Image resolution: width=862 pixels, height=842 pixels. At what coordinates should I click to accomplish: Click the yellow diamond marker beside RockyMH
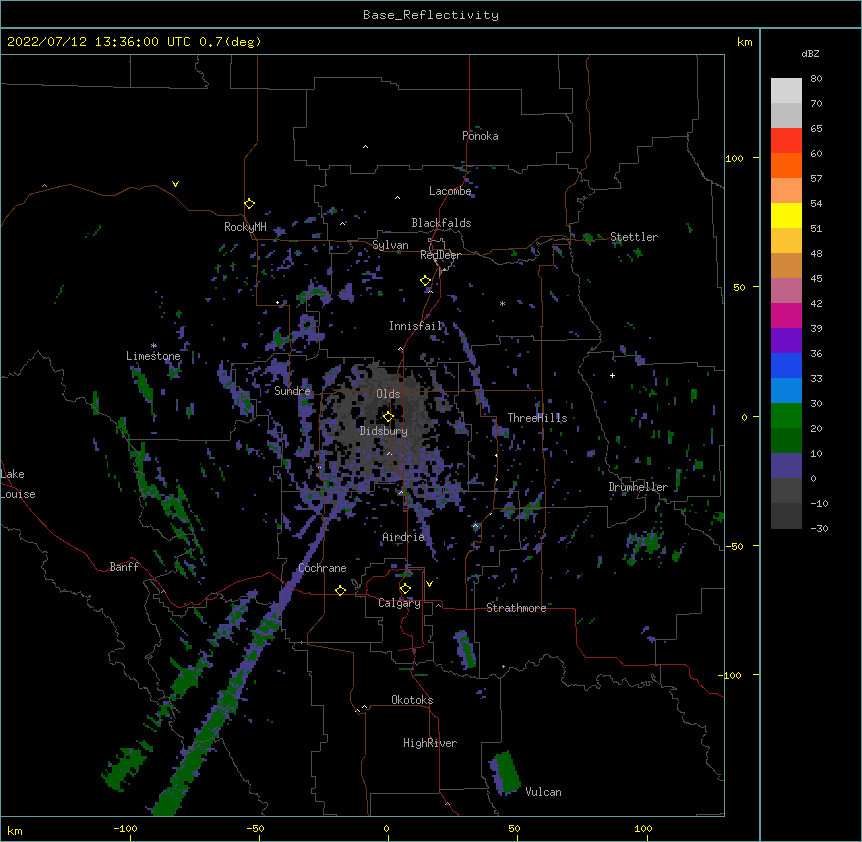tap(250, 204)
